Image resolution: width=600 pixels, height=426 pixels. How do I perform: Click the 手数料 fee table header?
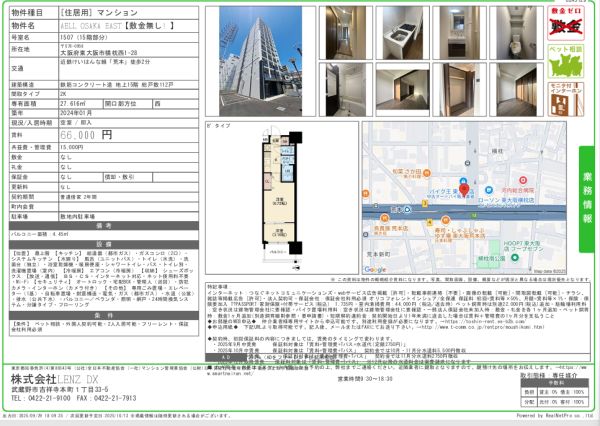(555, 383)
